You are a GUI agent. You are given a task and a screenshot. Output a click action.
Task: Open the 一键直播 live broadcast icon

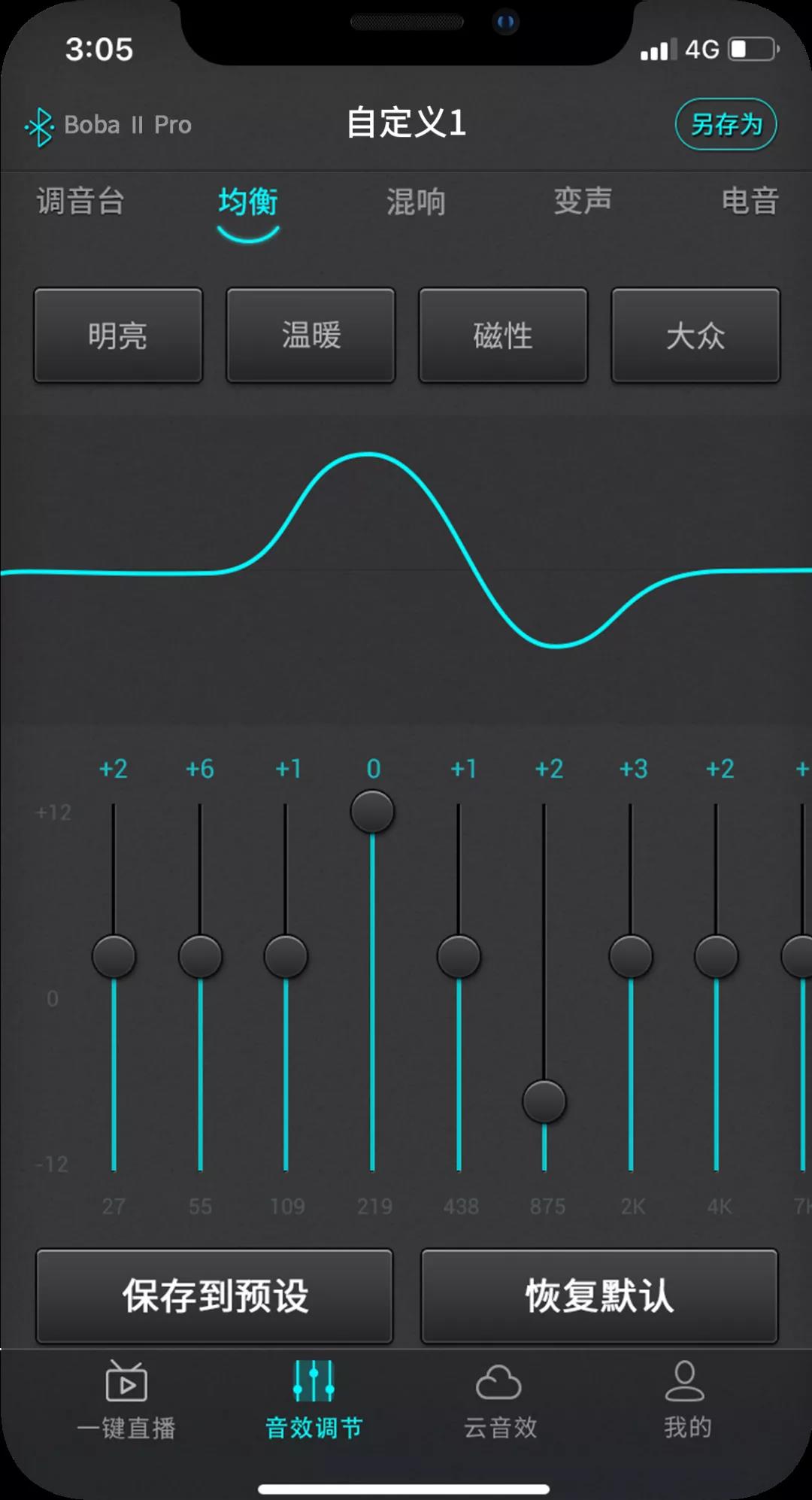[x=126, y=1381]
